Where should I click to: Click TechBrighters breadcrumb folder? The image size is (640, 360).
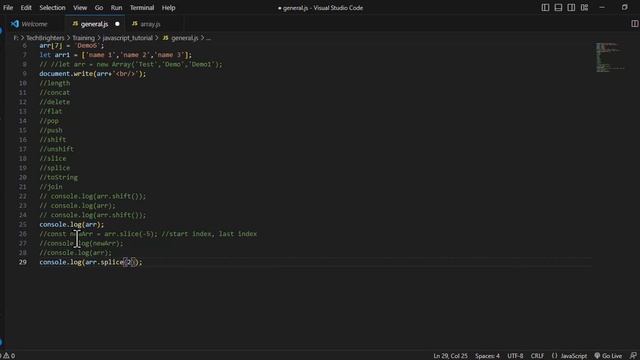tap(45, 38)
